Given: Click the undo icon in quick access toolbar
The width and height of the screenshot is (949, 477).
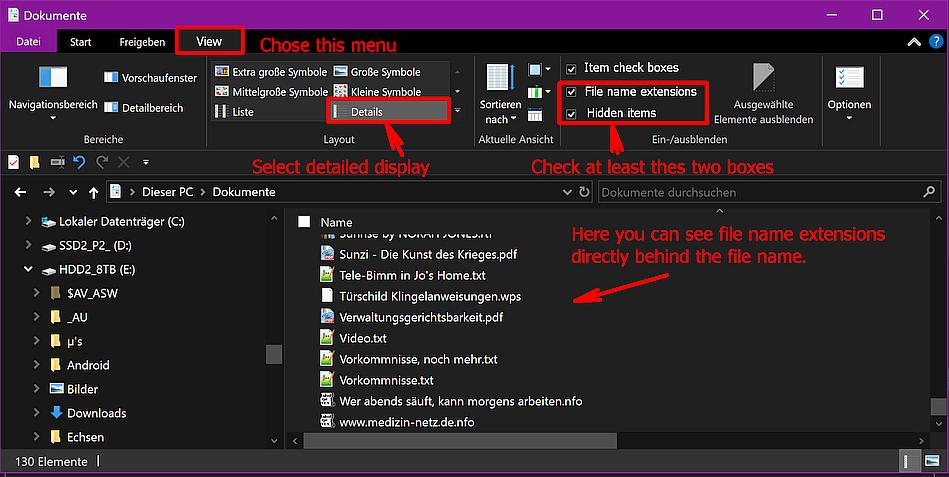Looking at the screenshot, I should [78, 162].
